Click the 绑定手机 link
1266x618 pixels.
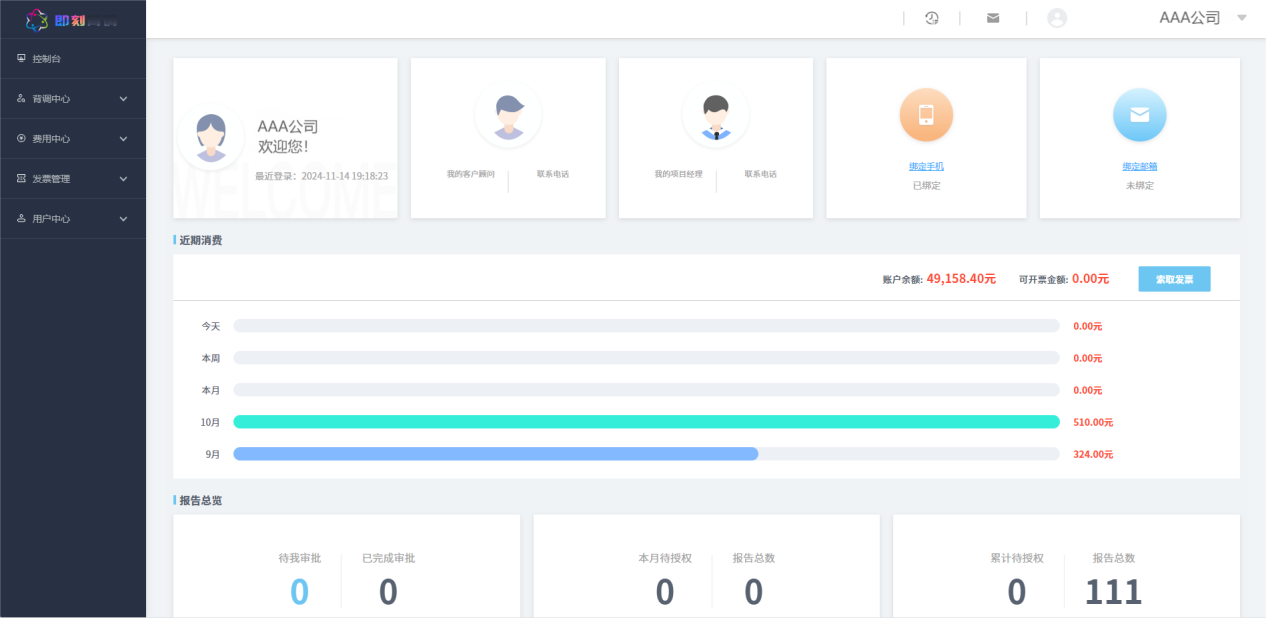point(926,166)
